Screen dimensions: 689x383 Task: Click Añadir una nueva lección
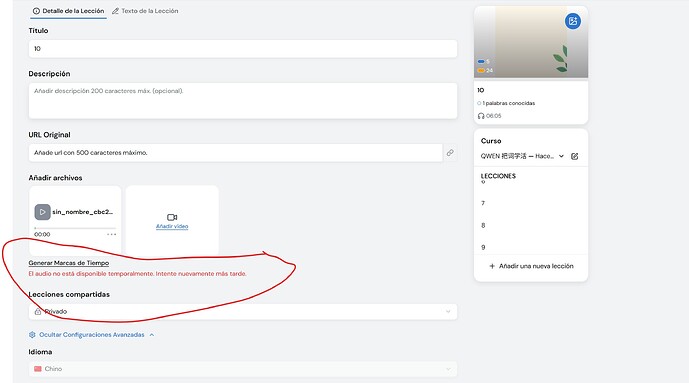pyautogui.click(x=531, y=266)
